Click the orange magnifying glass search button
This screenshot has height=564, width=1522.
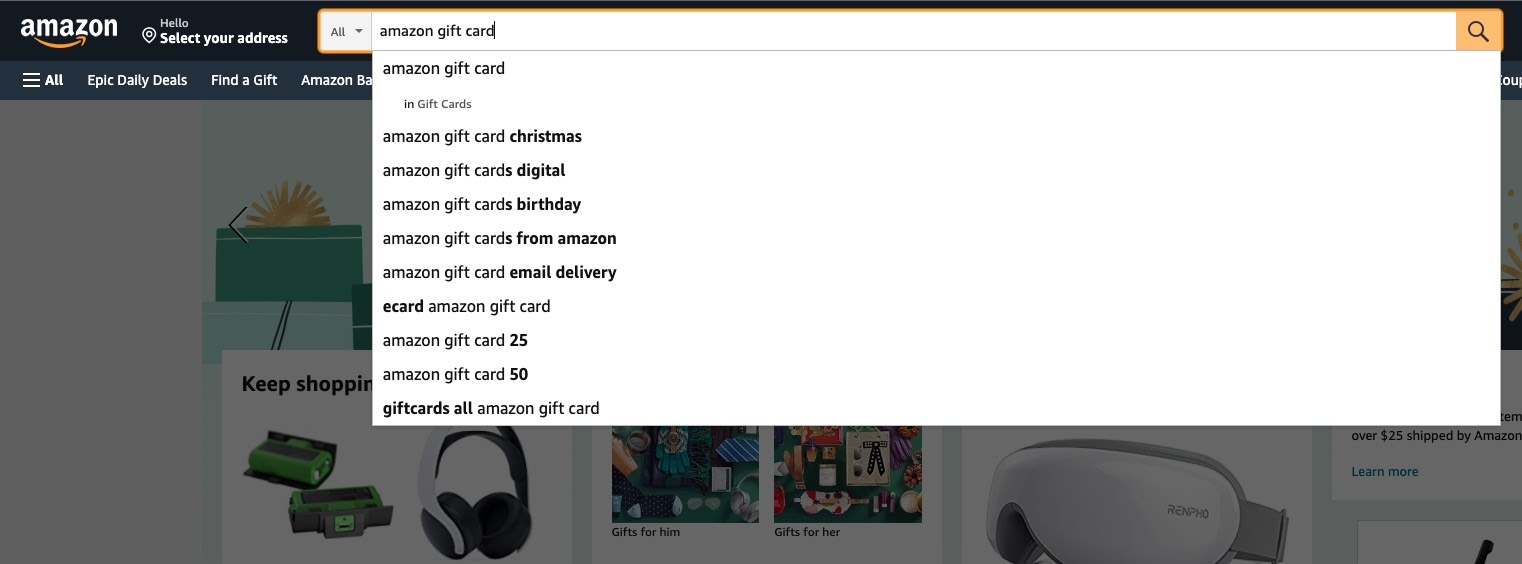click(1478, 31)
